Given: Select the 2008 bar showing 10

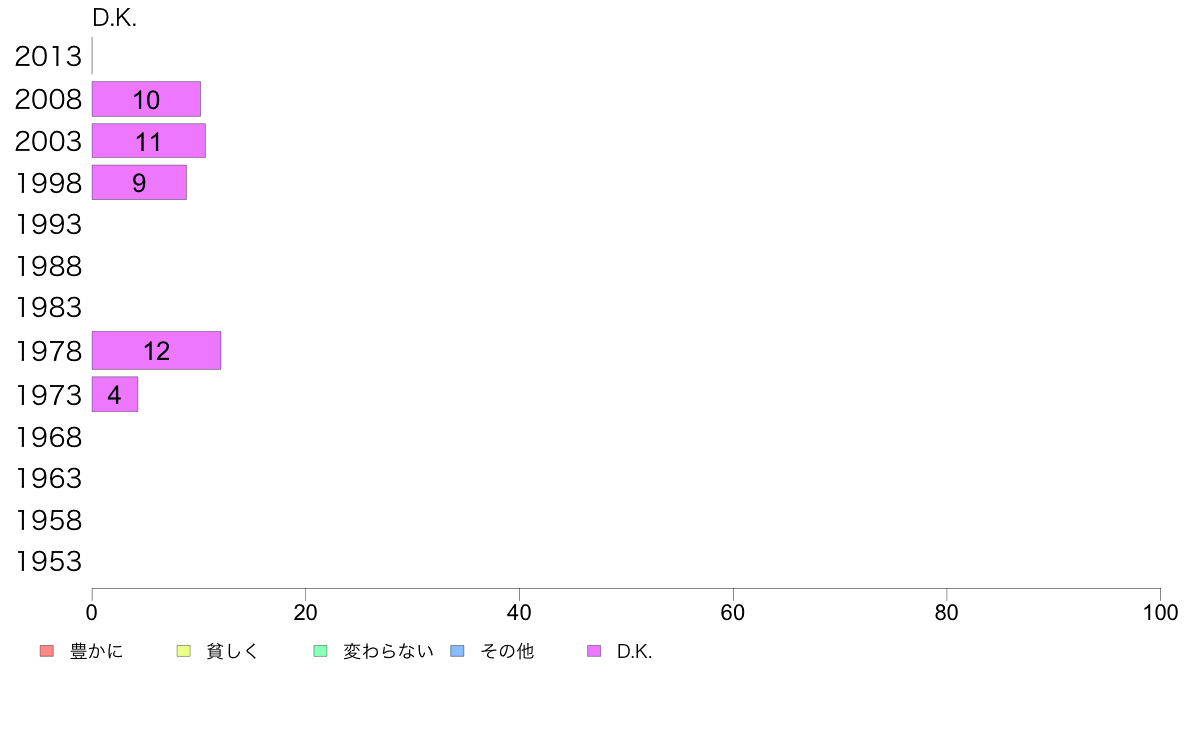Looking at the screenshot, I should [146, 99].
